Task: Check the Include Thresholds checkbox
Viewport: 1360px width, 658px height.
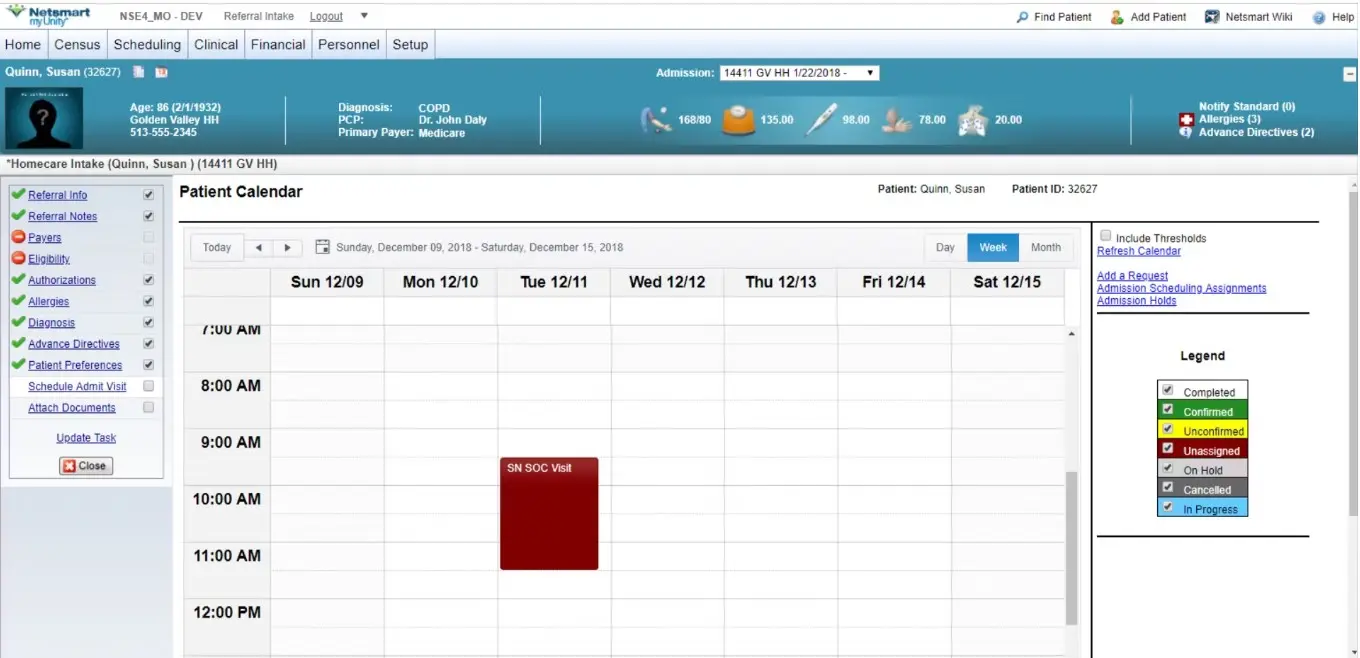Action: tap(1105, 236)
